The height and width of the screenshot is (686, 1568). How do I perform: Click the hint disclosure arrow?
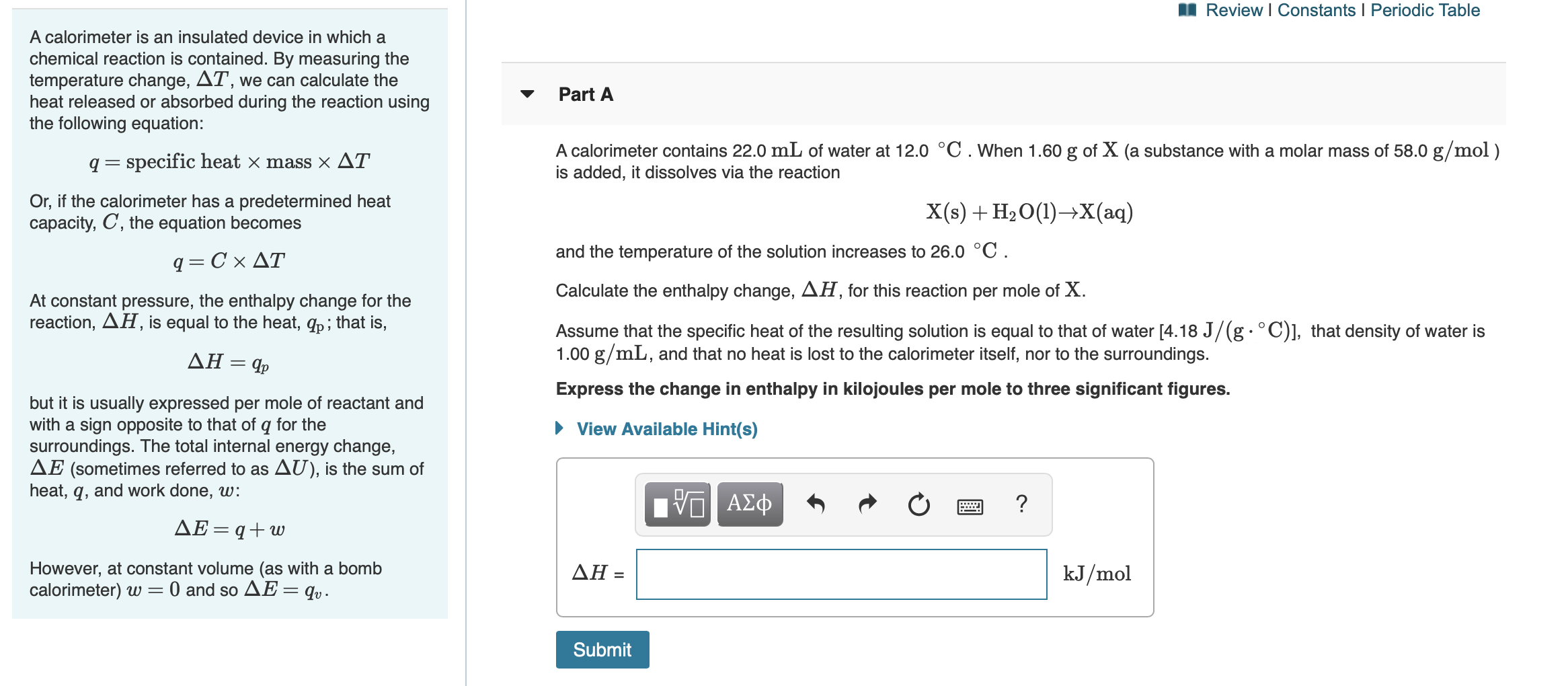pos(559,428)
